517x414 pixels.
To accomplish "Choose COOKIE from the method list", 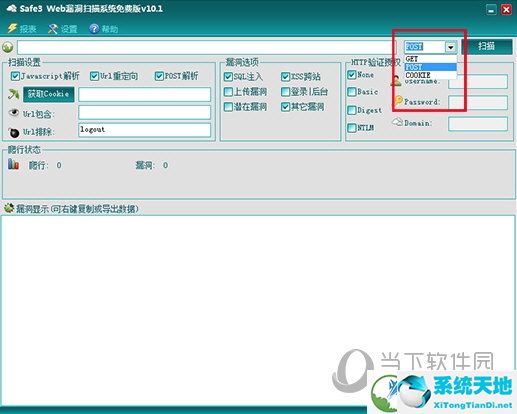I will pyautogui.click(x=430, y=75).
